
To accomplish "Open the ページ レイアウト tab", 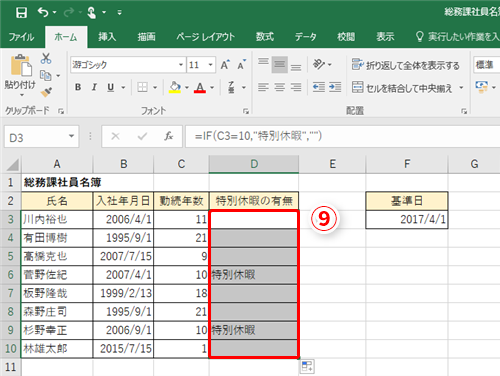I will (x=206, y=37).
